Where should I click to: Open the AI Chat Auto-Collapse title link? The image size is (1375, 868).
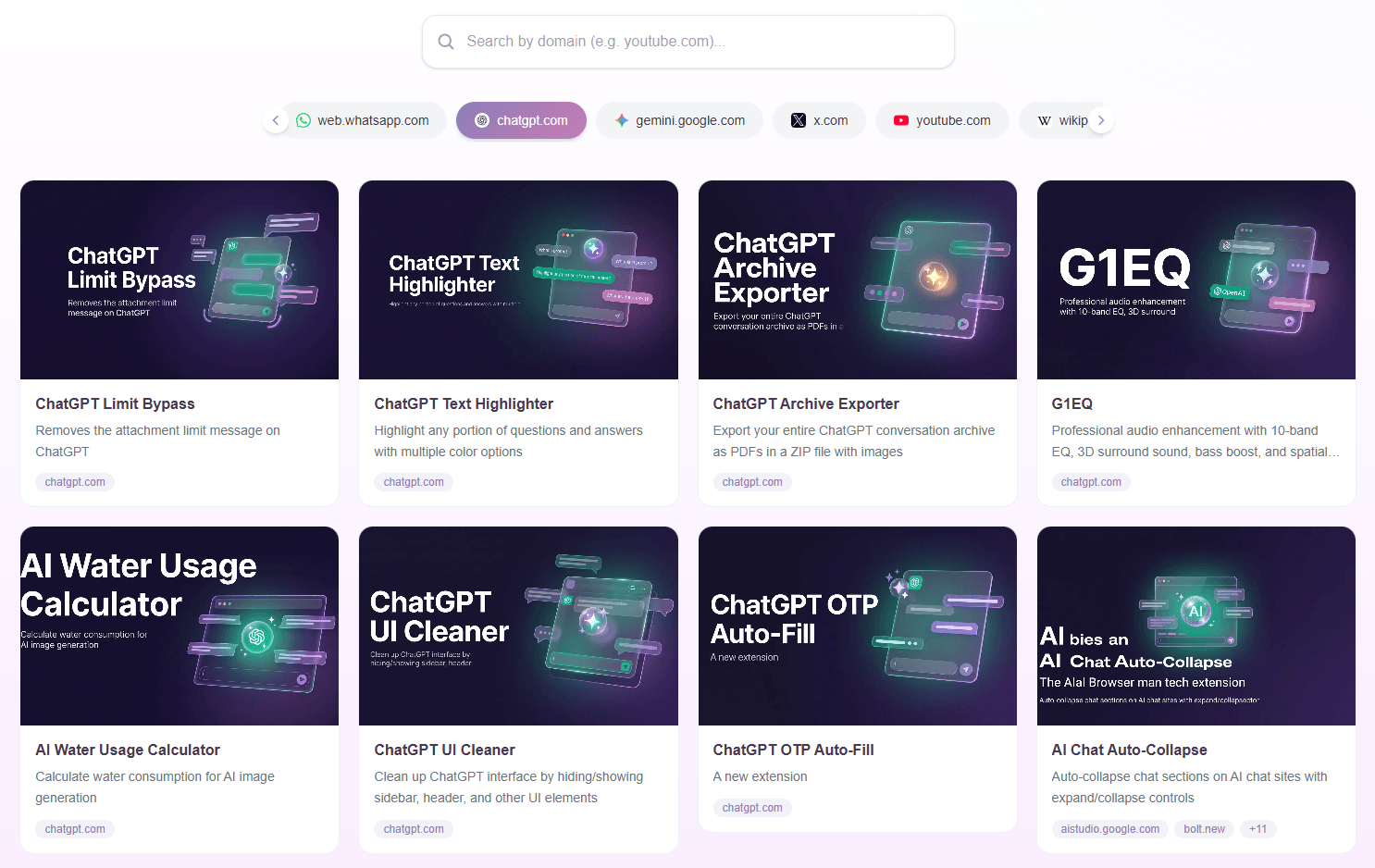1129,750
